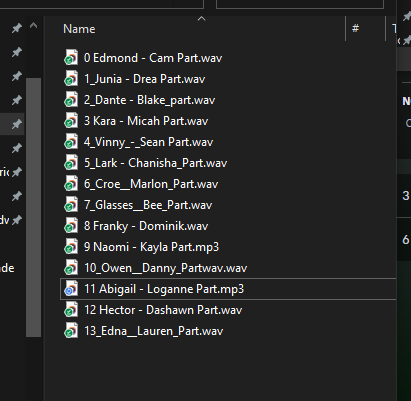Click the icon of 13_Edna__Lauren_Part.wav
411x401 pixels.
(x=71, y=330)
